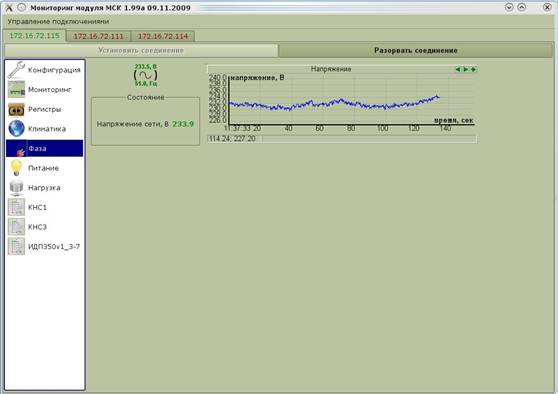
Task: Click the 55.0, Гц frequency reading
Action: pos(146,84)
